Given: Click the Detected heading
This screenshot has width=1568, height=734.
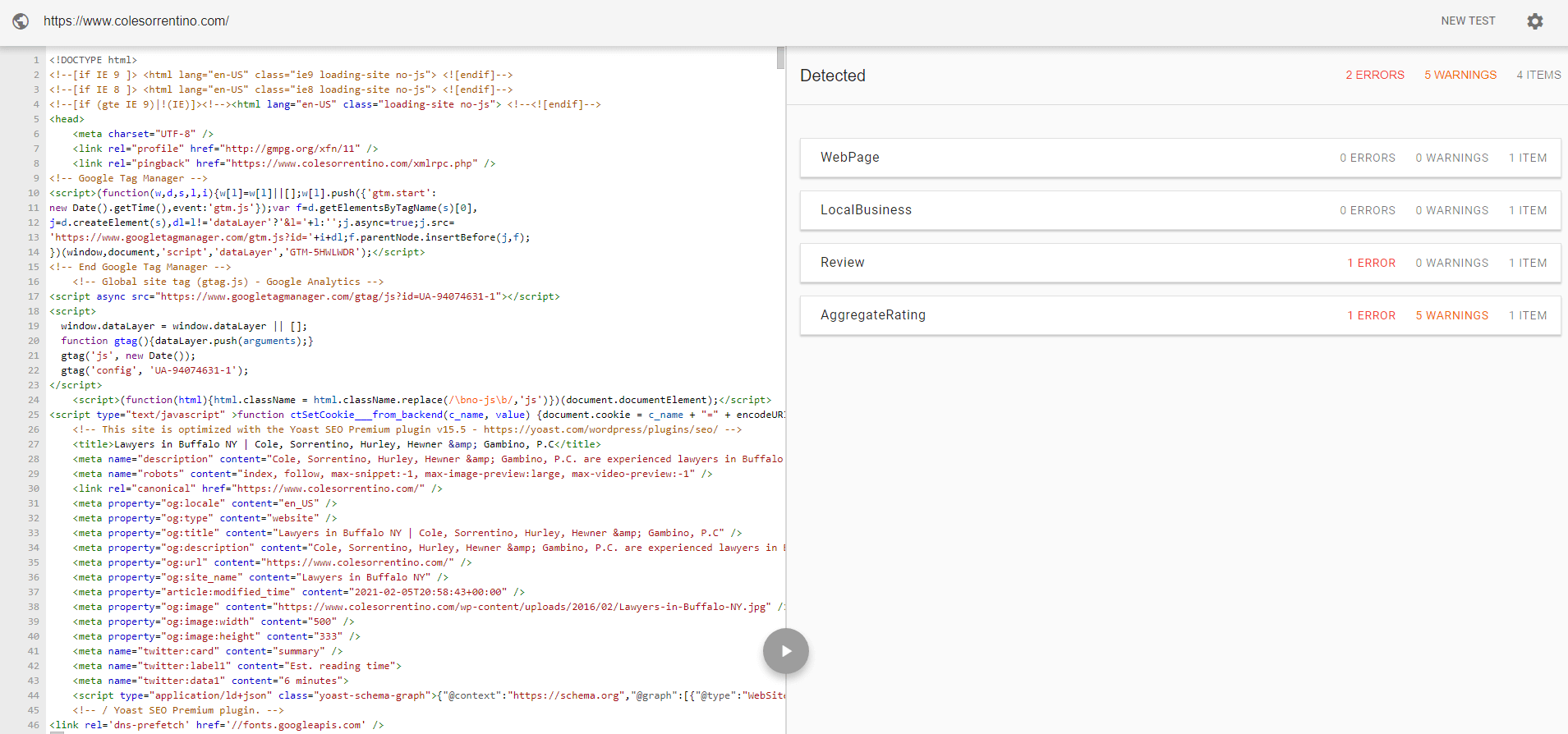Looking at the screenshot, I should (833, 76).
